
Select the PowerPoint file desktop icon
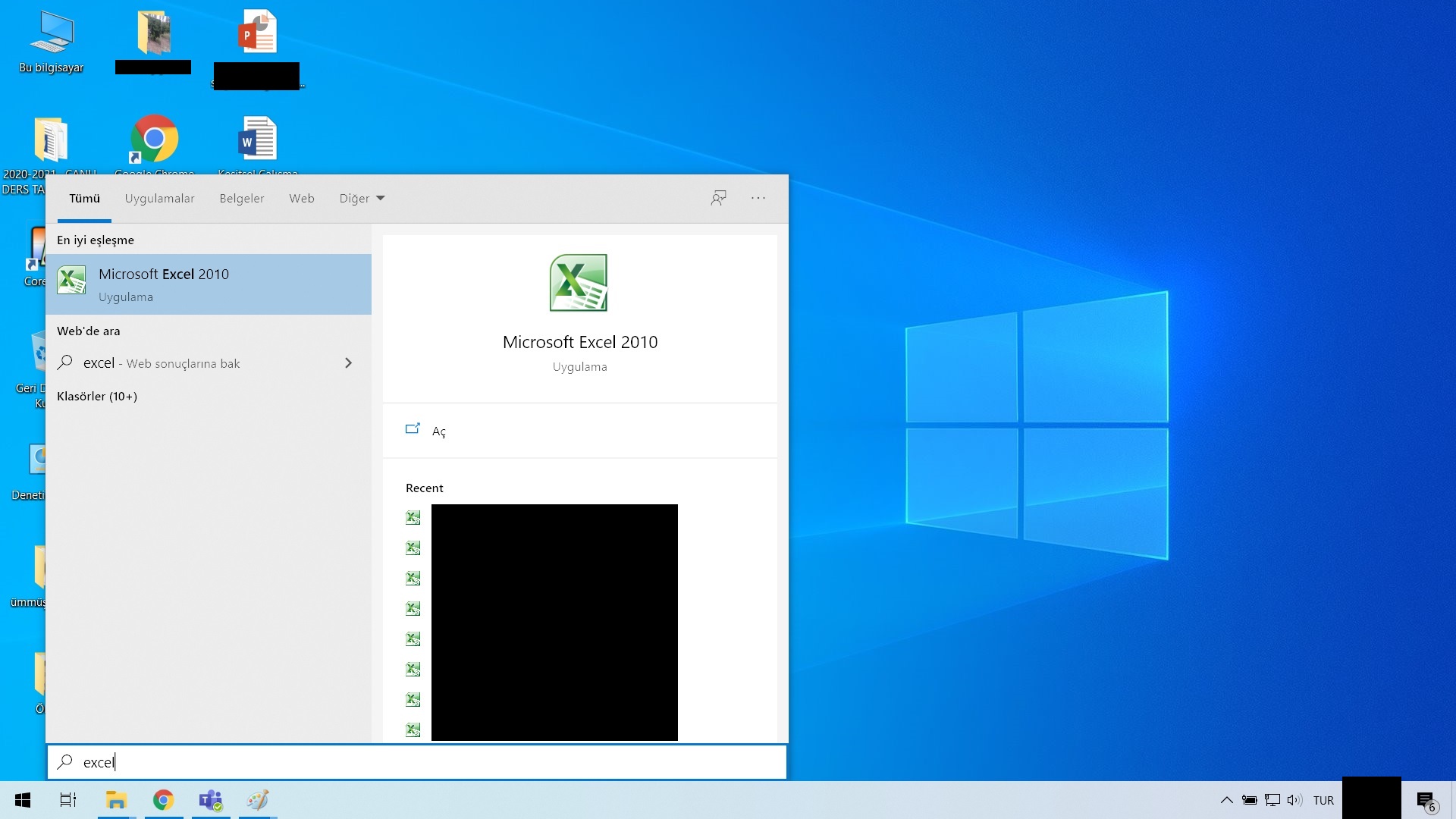pos(258,47)
